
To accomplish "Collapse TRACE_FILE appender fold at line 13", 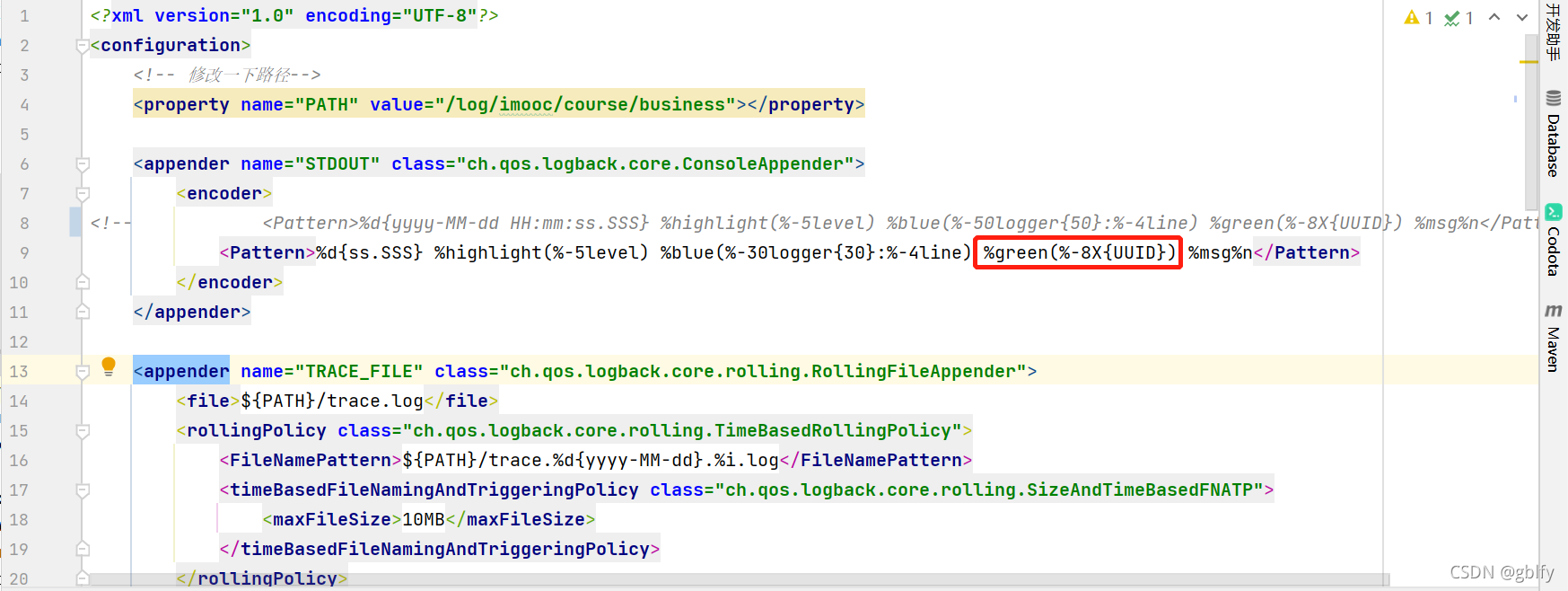I will coord(83,372).
